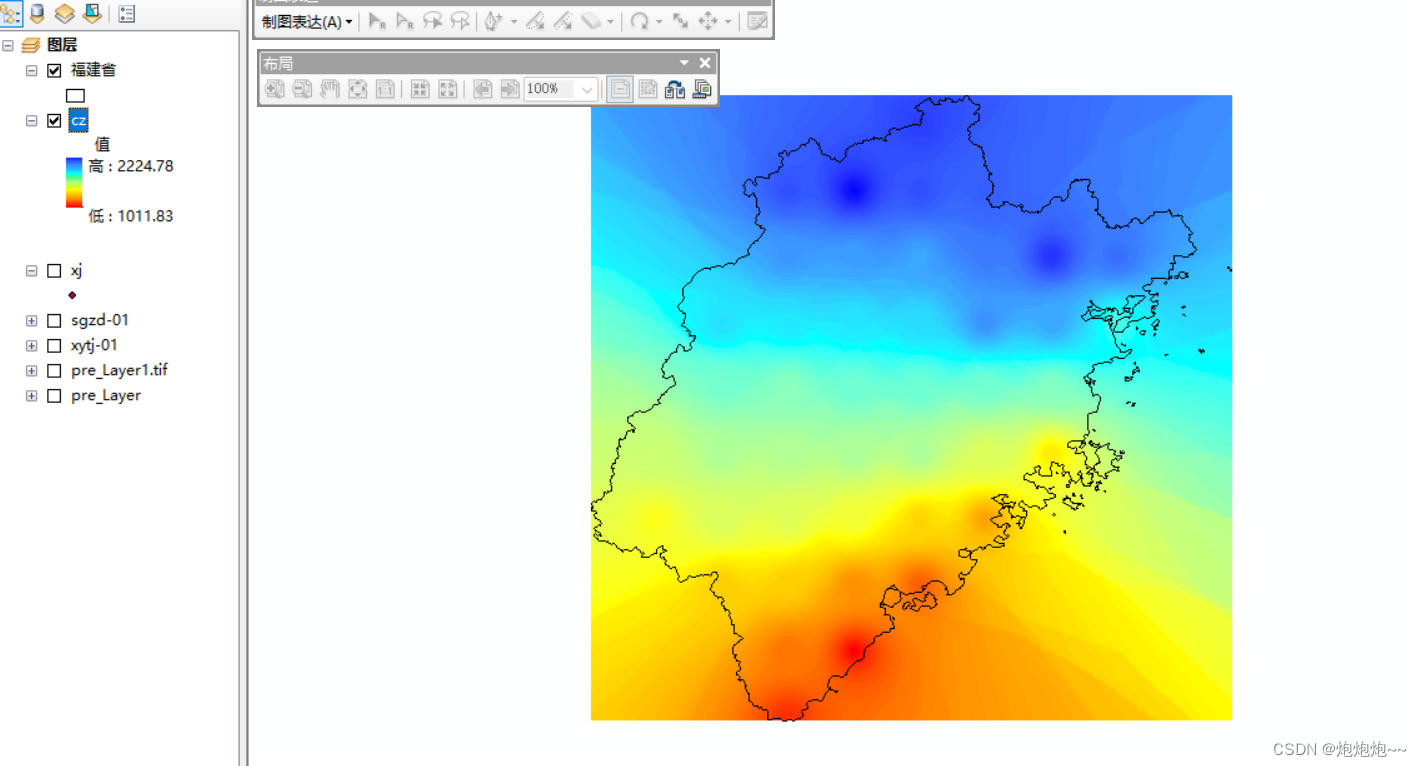Viewport: 1422px width, 766px height.
Task: Collapse the cz layer legend
Action: click(31, 120)
